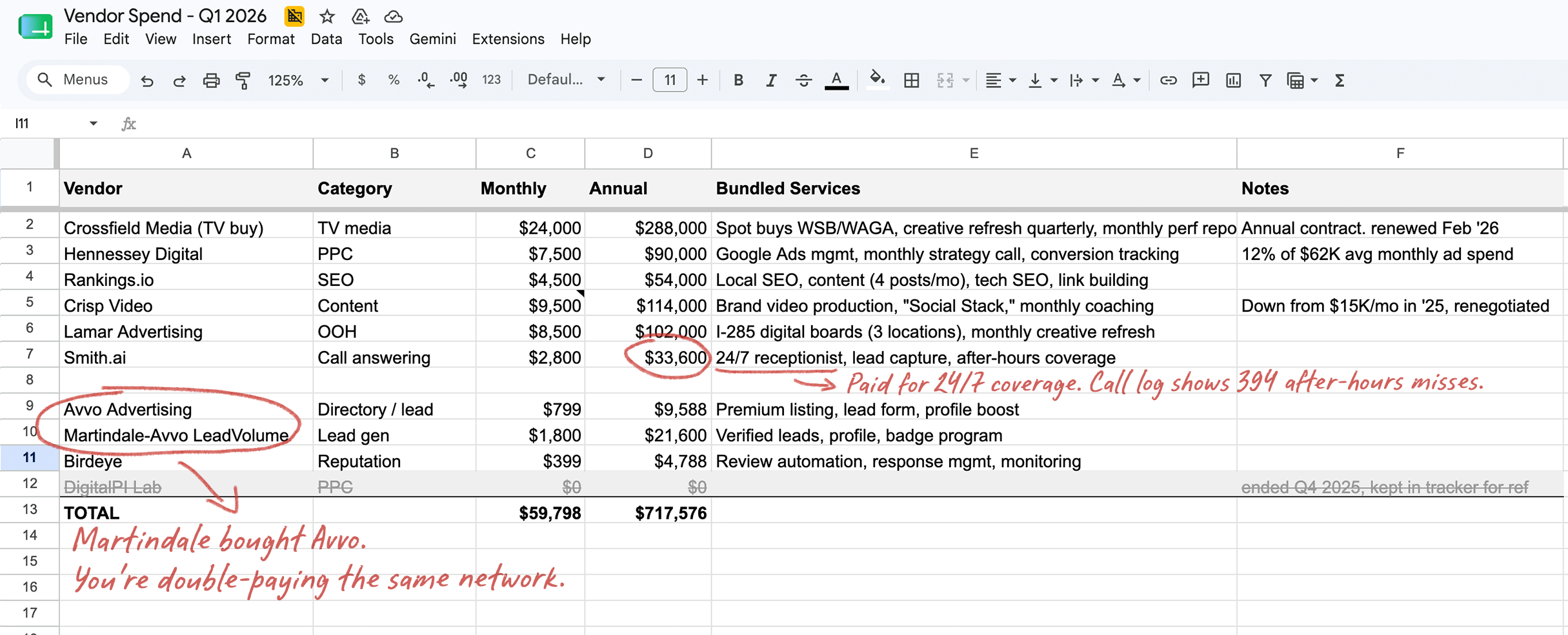Open vertical align dropdown
Screen dimensions: 1568x635
pyautogui.click(x=1042, y=80)
